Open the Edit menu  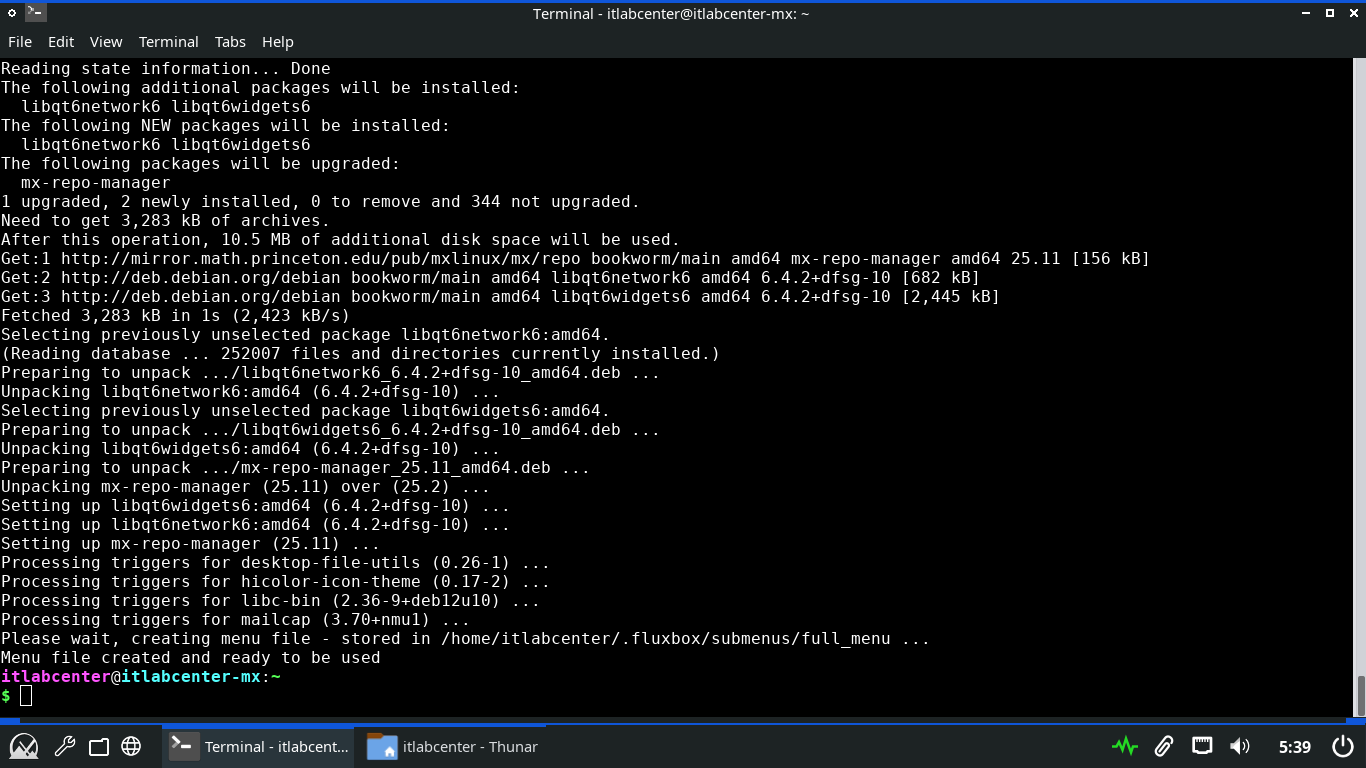61,42
